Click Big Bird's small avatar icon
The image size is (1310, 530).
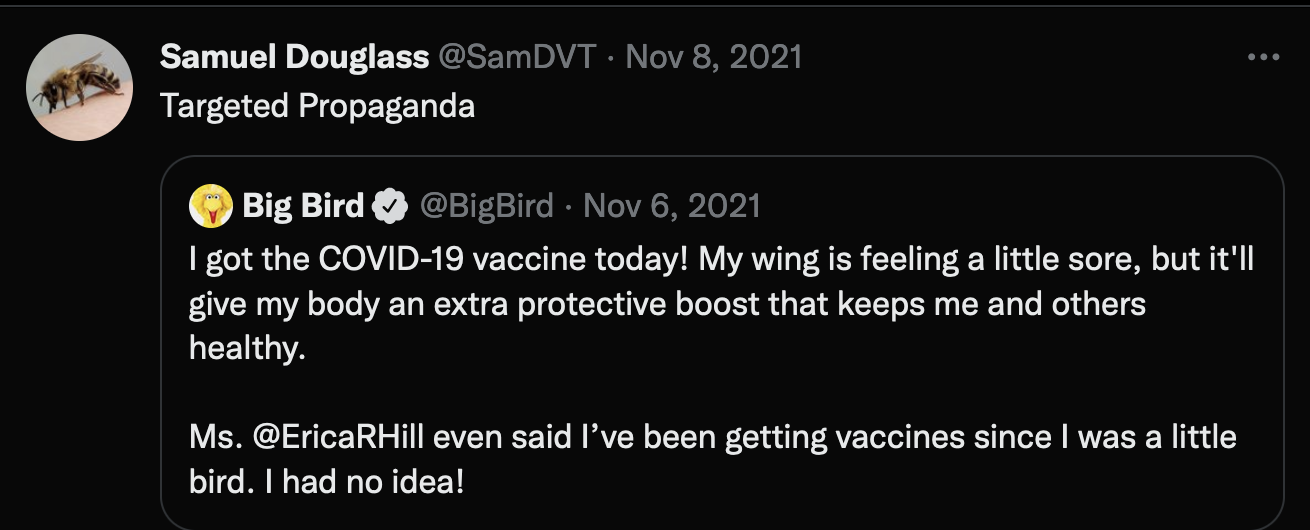[x=210, y=206]
